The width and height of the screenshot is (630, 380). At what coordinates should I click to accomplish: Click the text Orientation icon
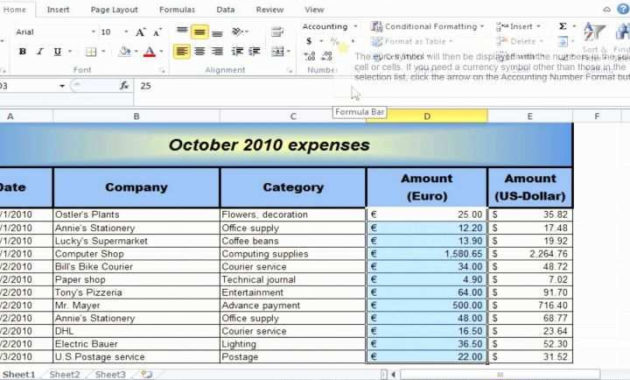238,31
